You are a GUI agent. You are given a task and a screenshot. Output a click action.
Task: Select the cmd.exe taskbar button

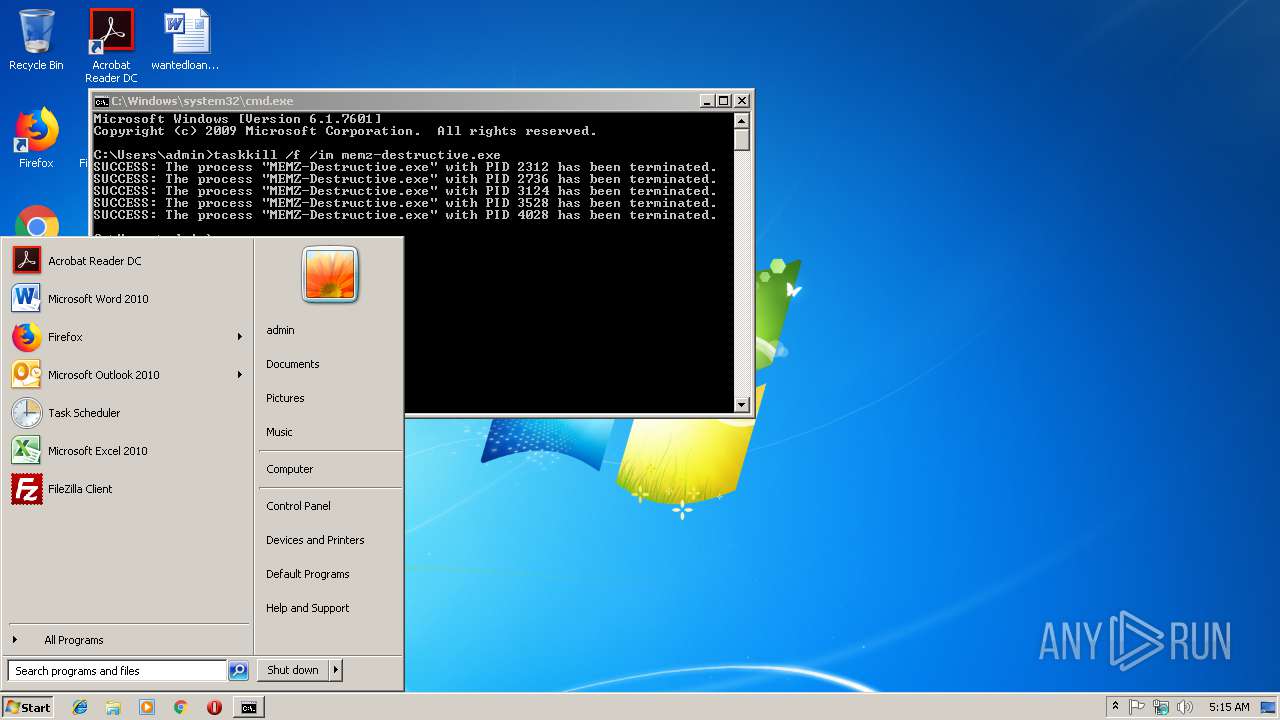pyautogui.click(x=248, y=707)
